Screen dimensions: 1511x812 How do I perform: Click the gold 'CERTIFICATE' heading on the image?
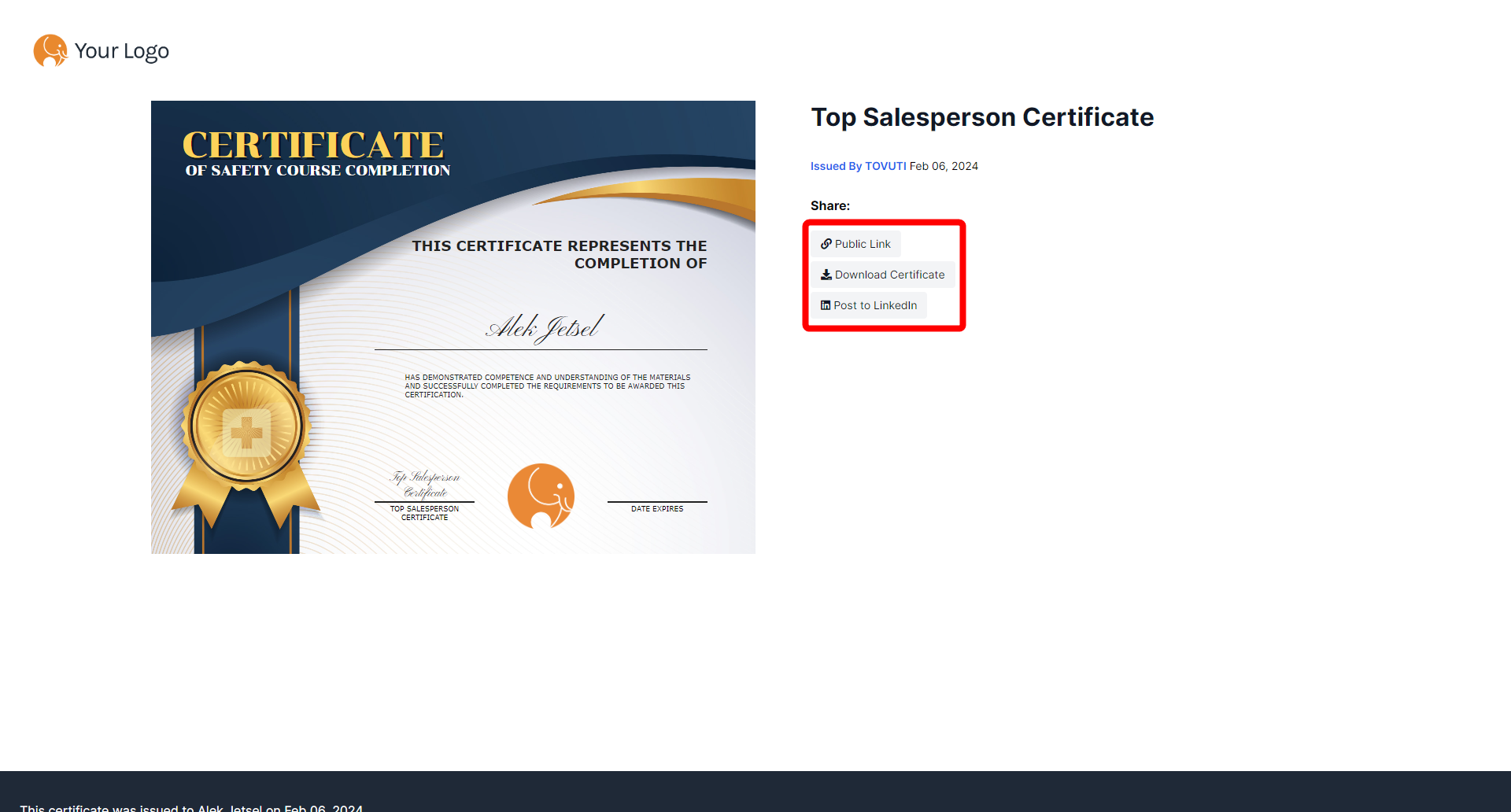click(313, 145)
